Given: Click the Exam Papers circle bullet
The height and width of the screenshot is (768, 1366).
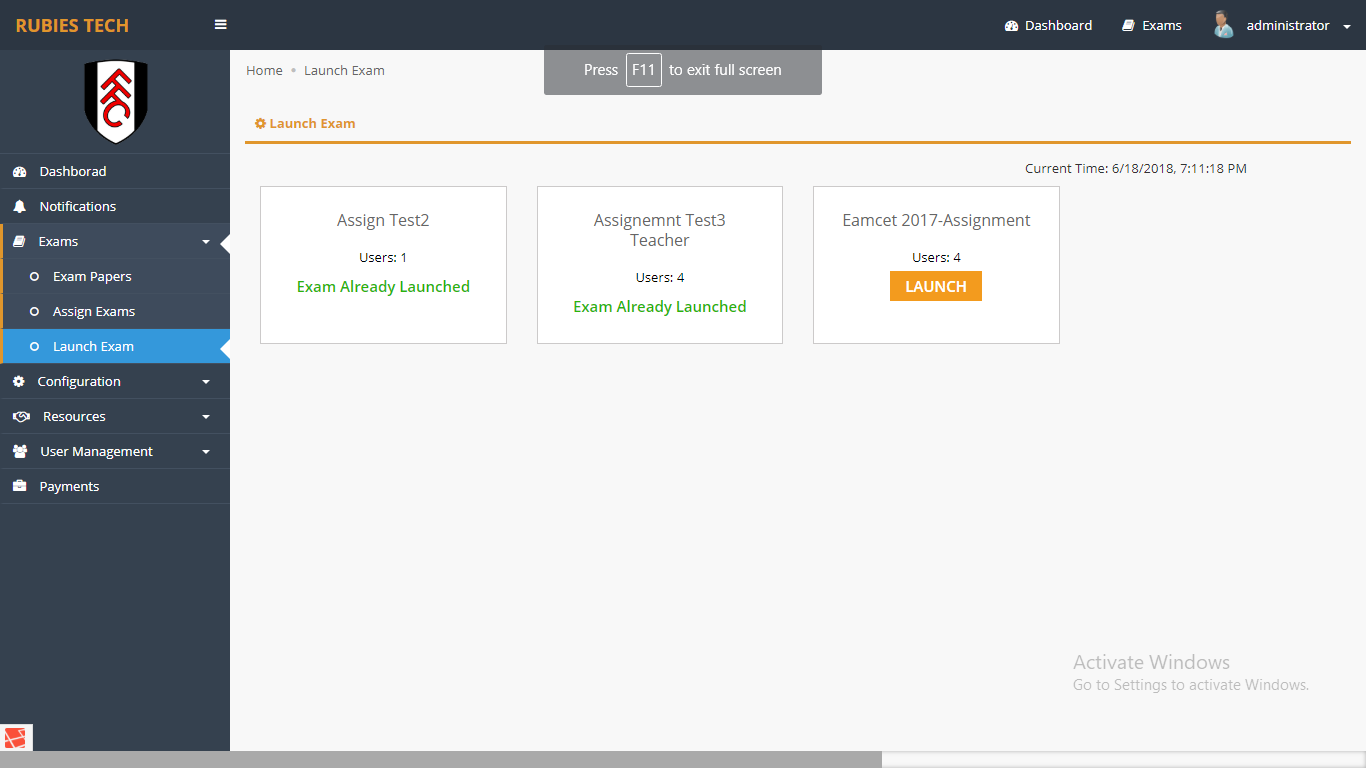Looking at the screenshot, I should tap(35, 277).
